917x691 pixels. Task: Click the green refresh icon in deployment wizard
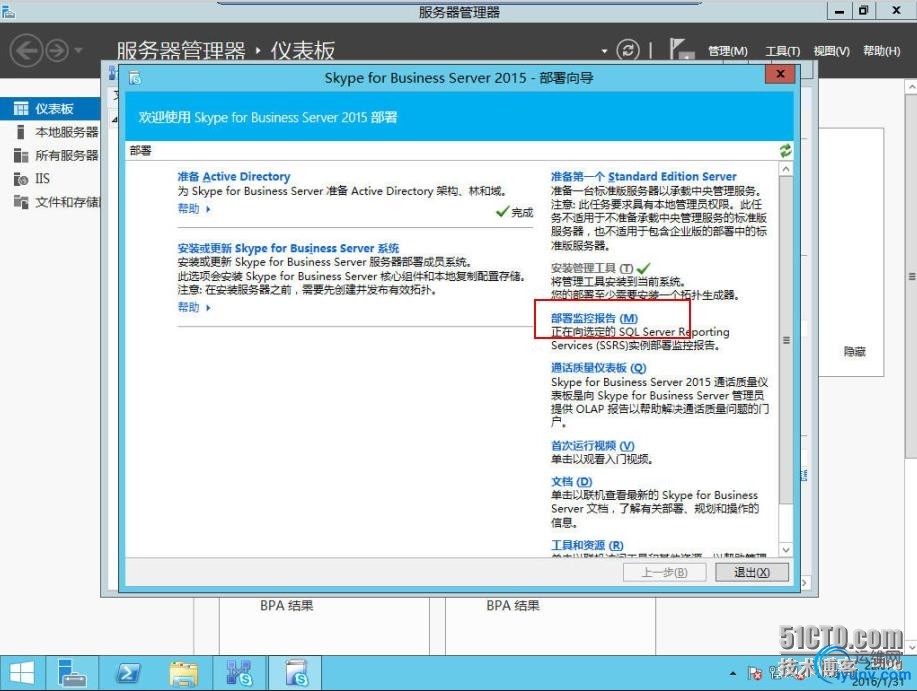click(785, 151)
